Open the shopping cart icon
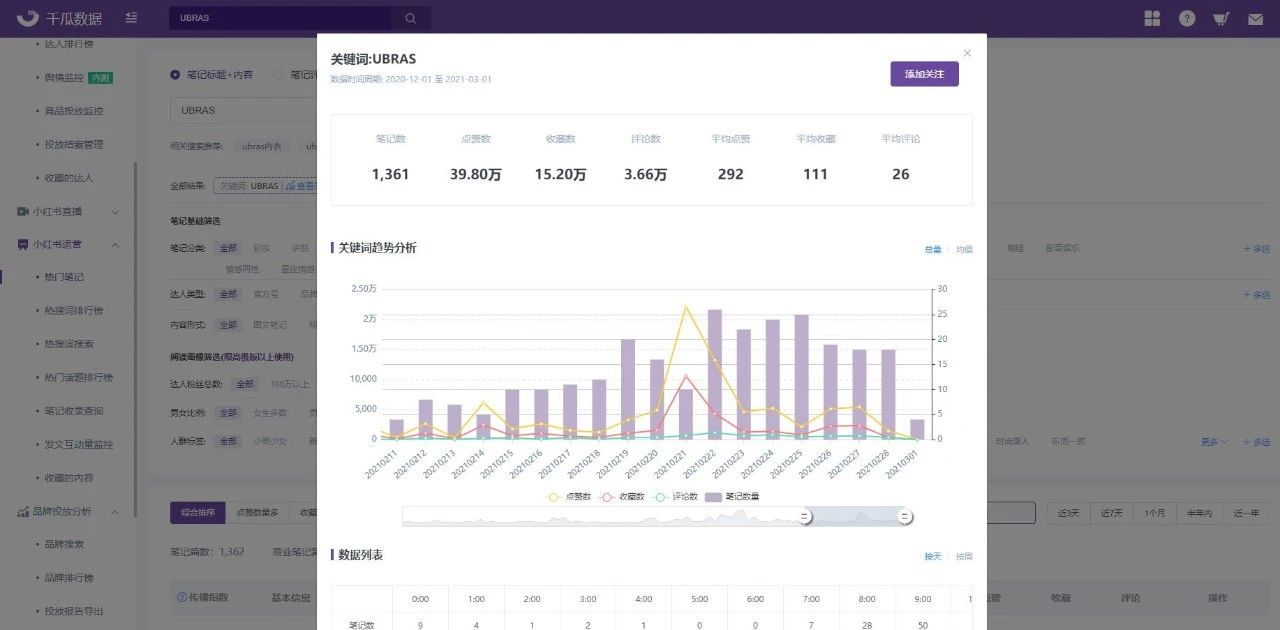This screenshot has height=630, width=1280. 1221,18
